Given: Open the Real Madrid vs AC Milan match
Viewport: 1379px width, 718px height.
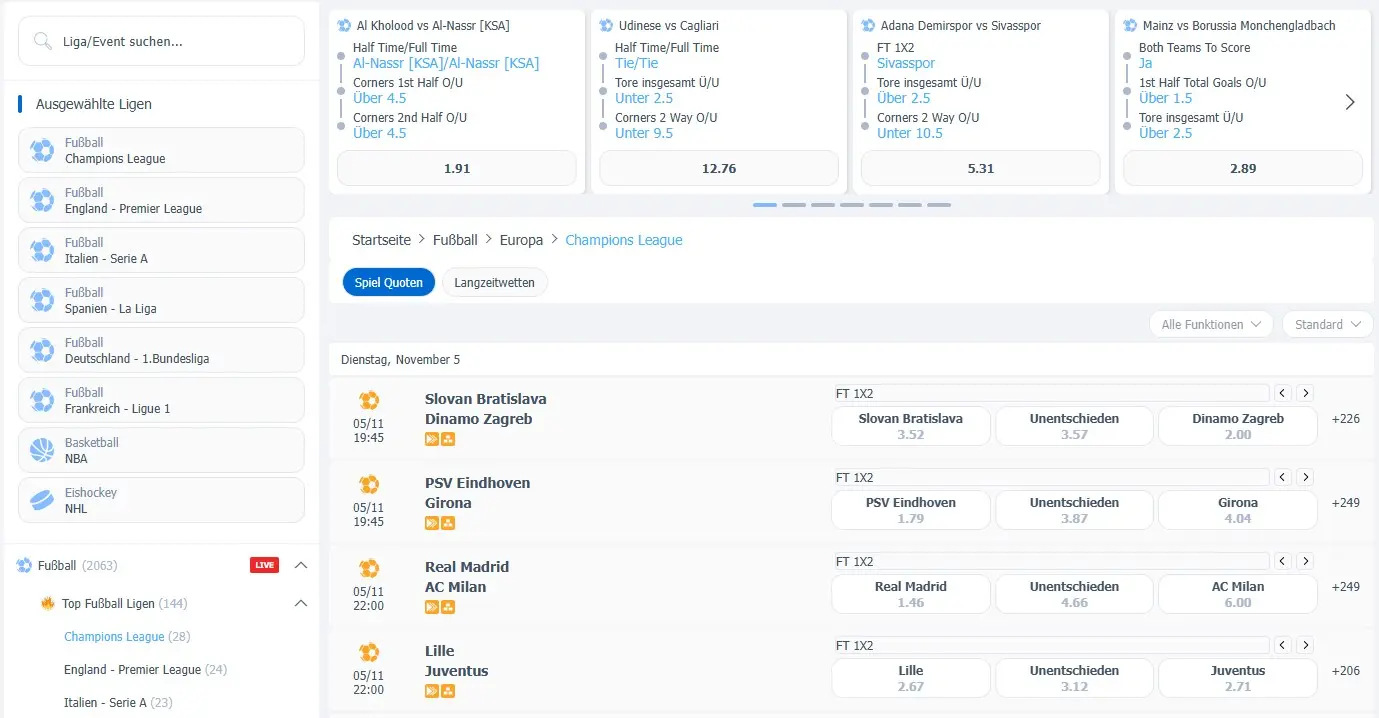Looking at the screenshot, I should pyautogui.click(x=467, y=577).
